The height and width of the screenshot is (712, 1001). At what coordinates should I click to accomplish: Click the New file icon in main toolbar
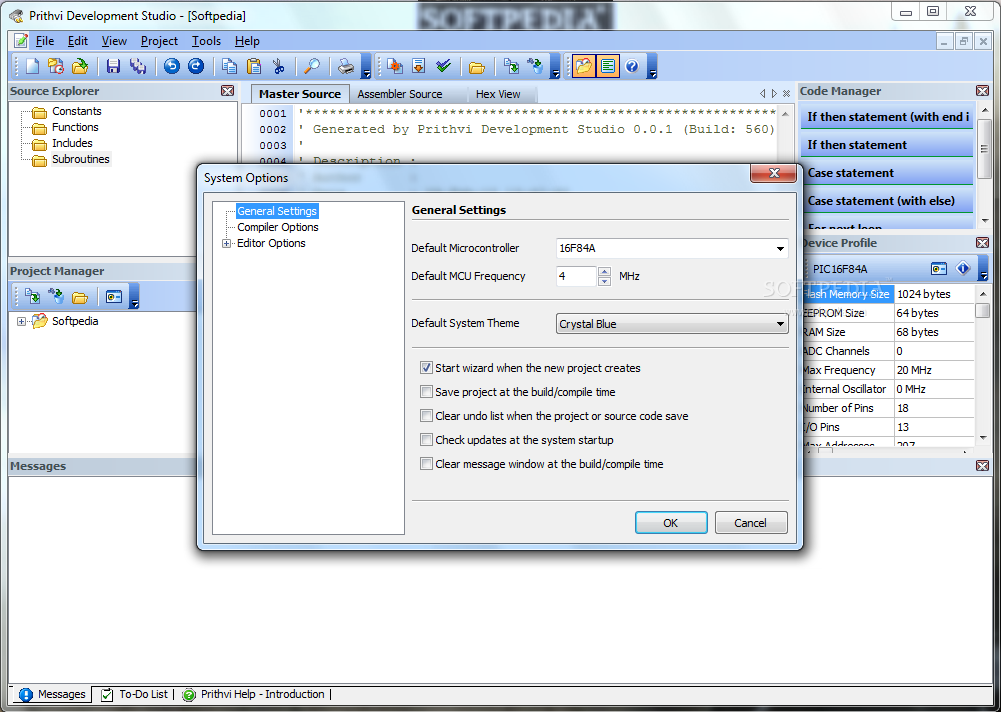(32, 66)
